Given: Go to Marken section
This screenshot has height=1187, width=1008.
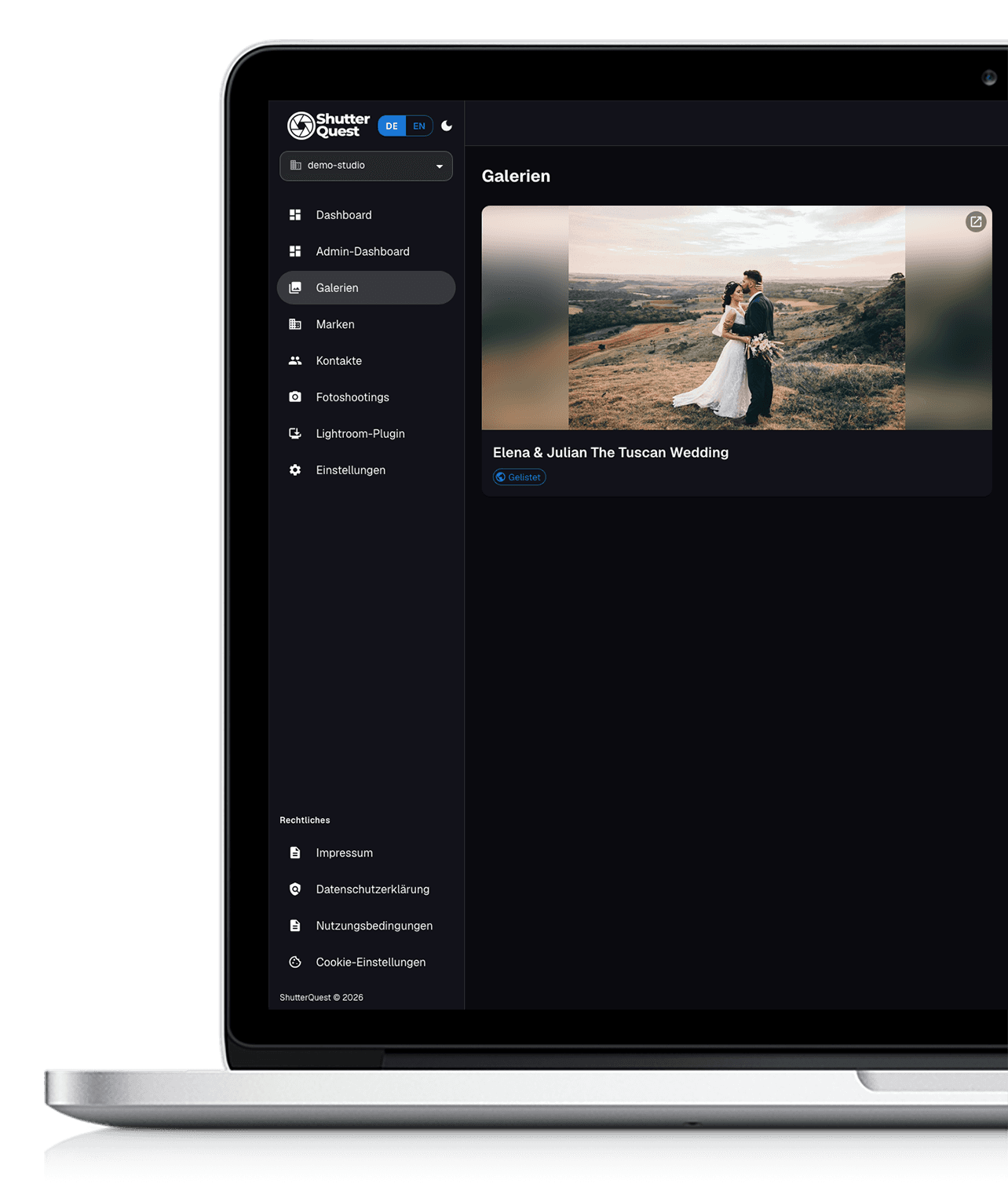Looking at the screenshot, I should (366, 324).
